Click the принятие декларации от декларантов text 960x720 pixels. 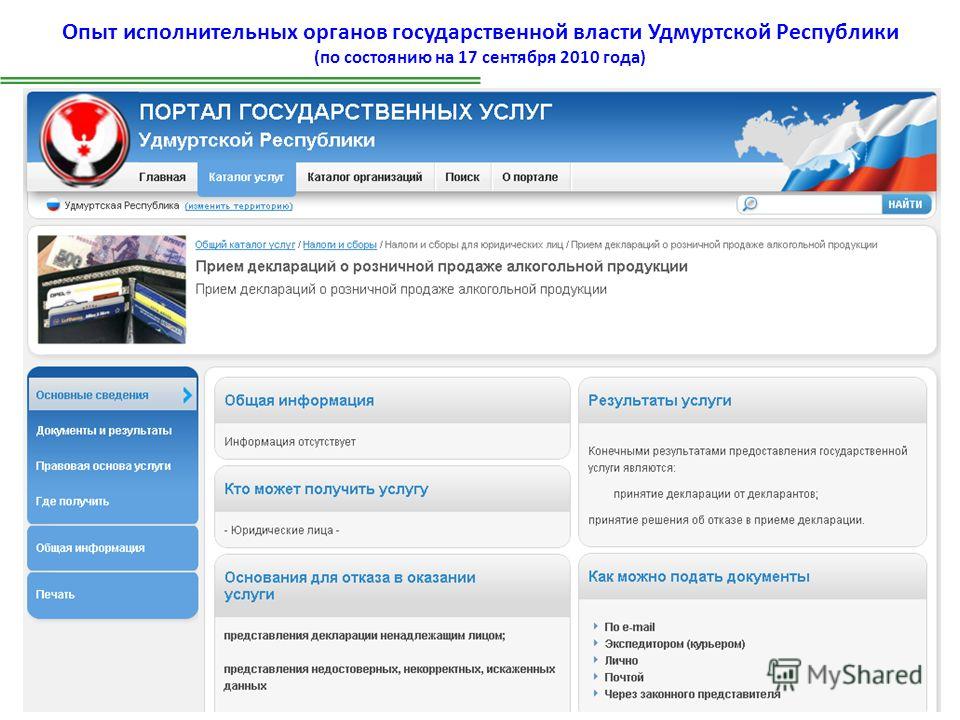coord(716,494)
